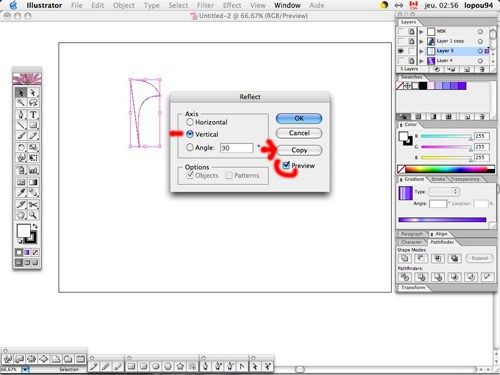
Task: Pick the Scissors tool
Action: [x=33, y=204]
